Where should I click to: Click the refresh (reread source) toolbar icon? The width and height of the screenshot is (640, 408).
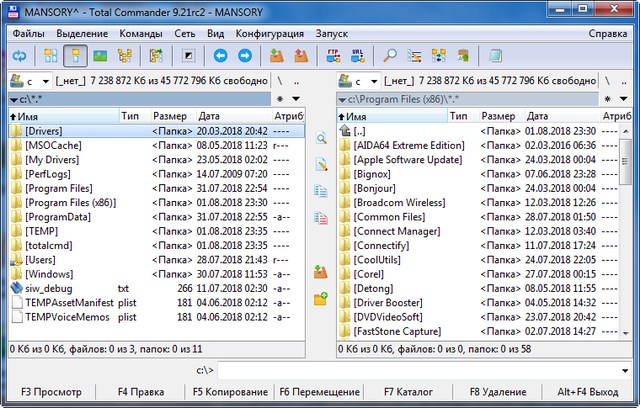[19, 56]
